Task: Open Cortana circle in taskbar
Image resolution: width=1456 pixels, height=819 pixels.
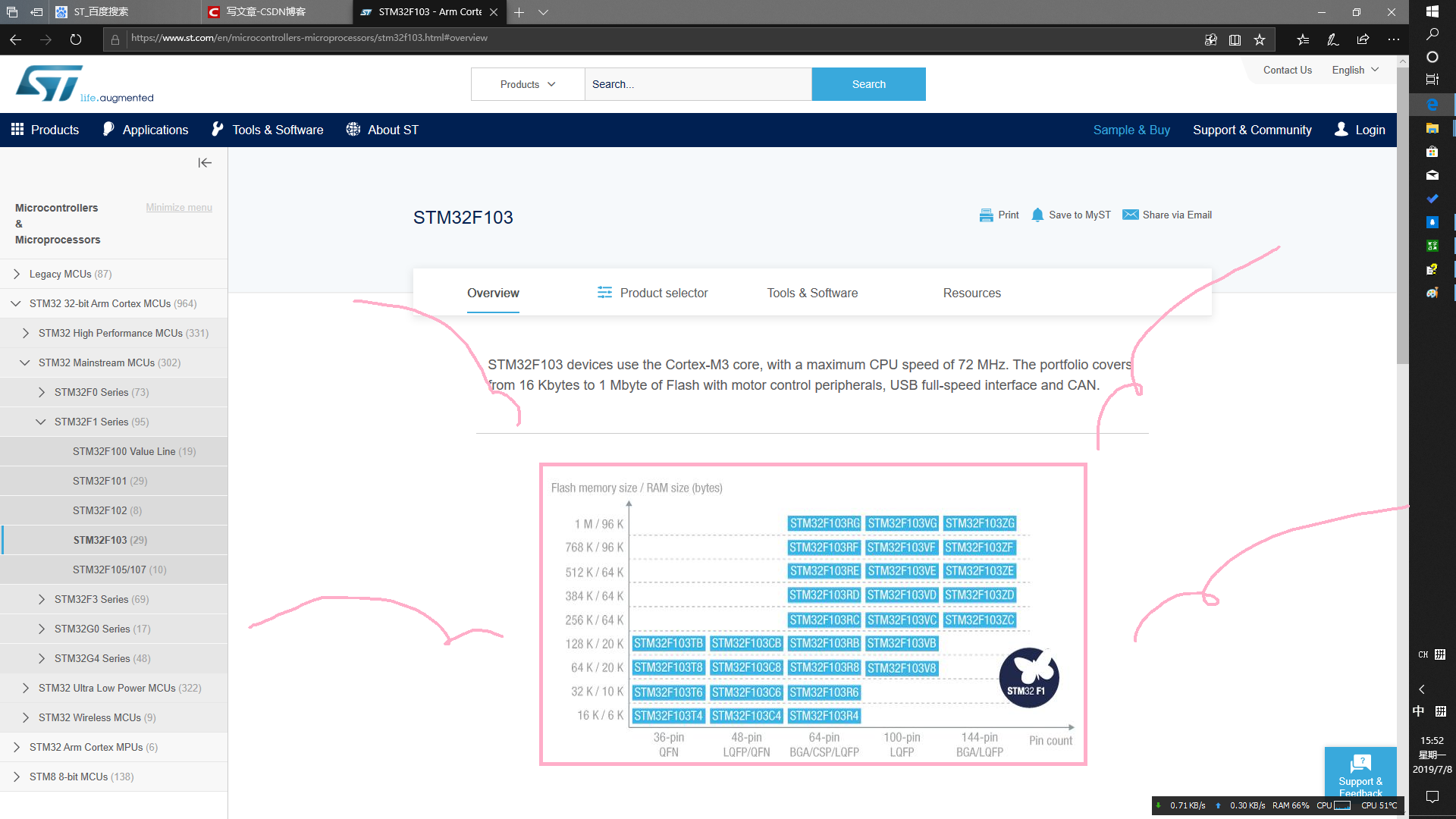Action: point(1432,57)
